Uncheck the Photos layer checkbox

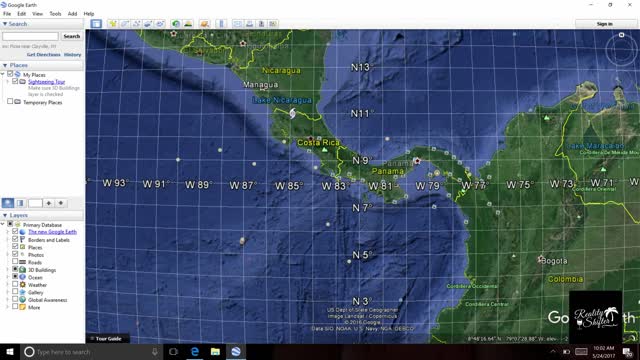pos(15,254)
